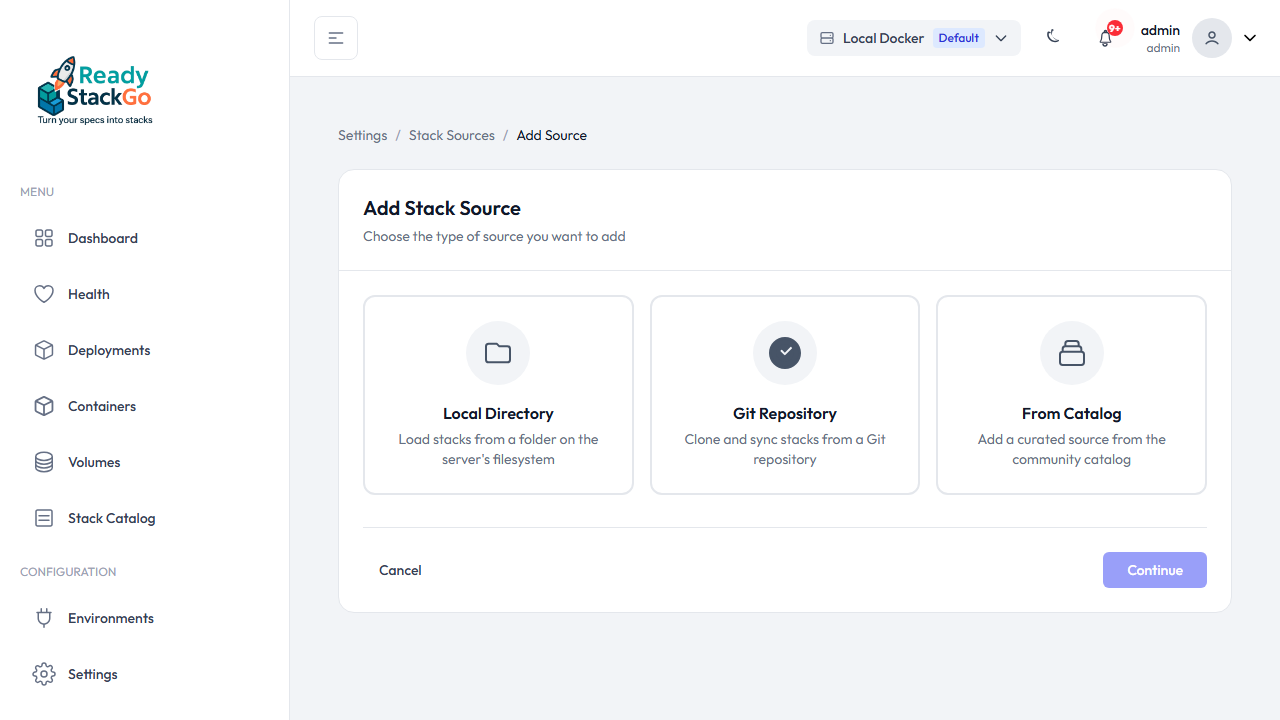The width and height of the screenshot is (1280, 720).
Task: Open Deployments in the sidebar menu
Action: (x=109, y=350)
